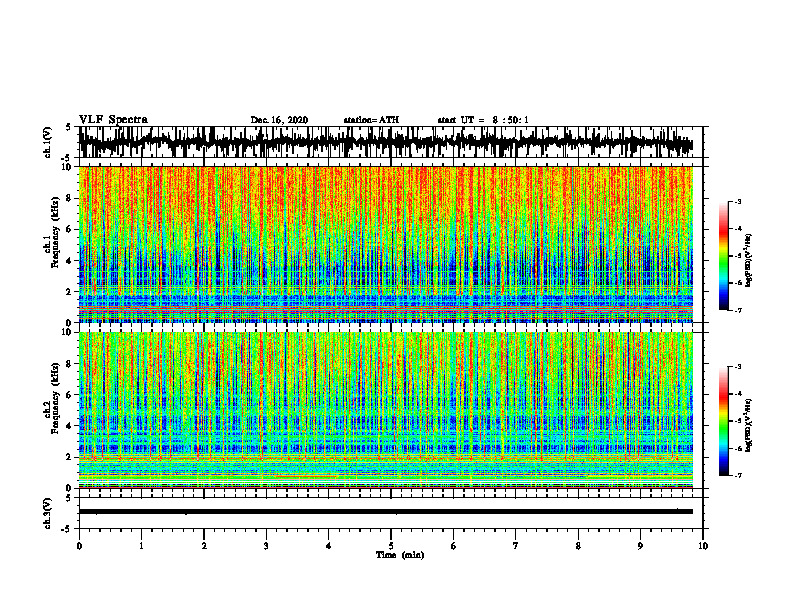Click inside the ch.2 frequency spectrogram
This screenshot has height=612, width=792.
pos(386,410)
